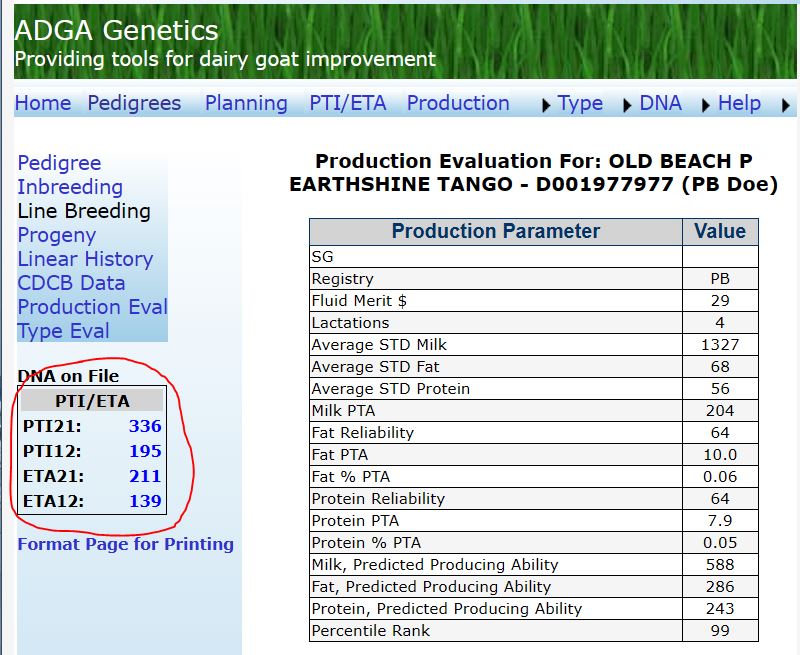This screenshot has height=655, width=800.
Task: Click the Value column header
Action: click(720, 232)
